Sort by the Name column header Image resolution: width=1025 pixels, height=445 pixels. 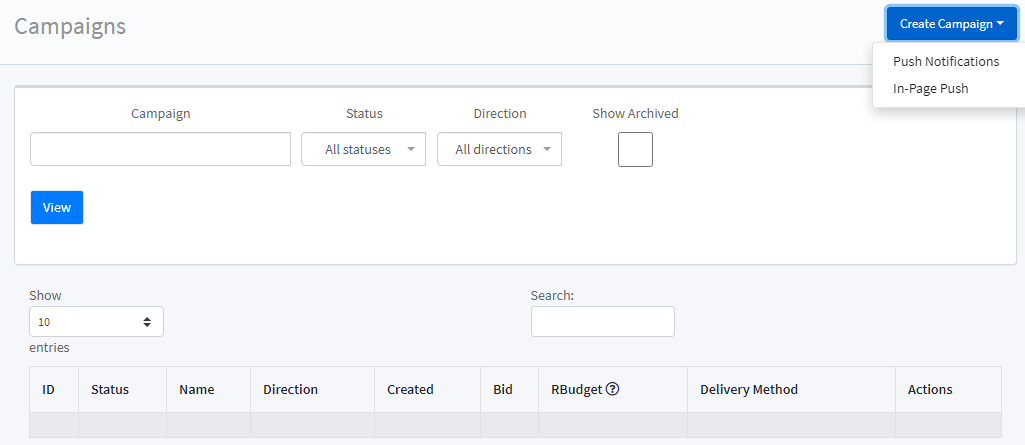pyautogui.click(x=197, y=389)
